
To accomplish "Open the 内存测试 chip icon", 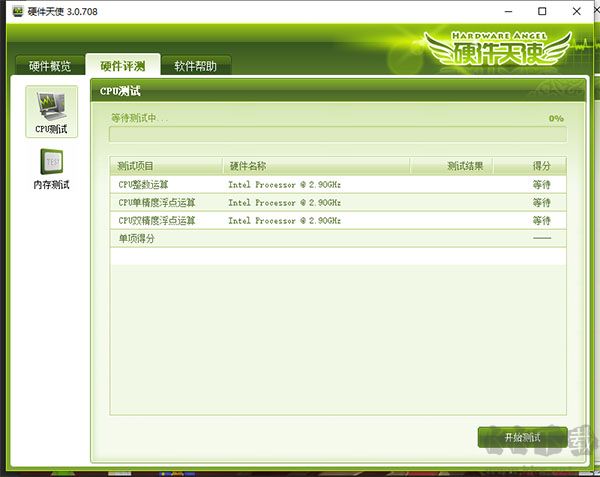I will [52, 162].
